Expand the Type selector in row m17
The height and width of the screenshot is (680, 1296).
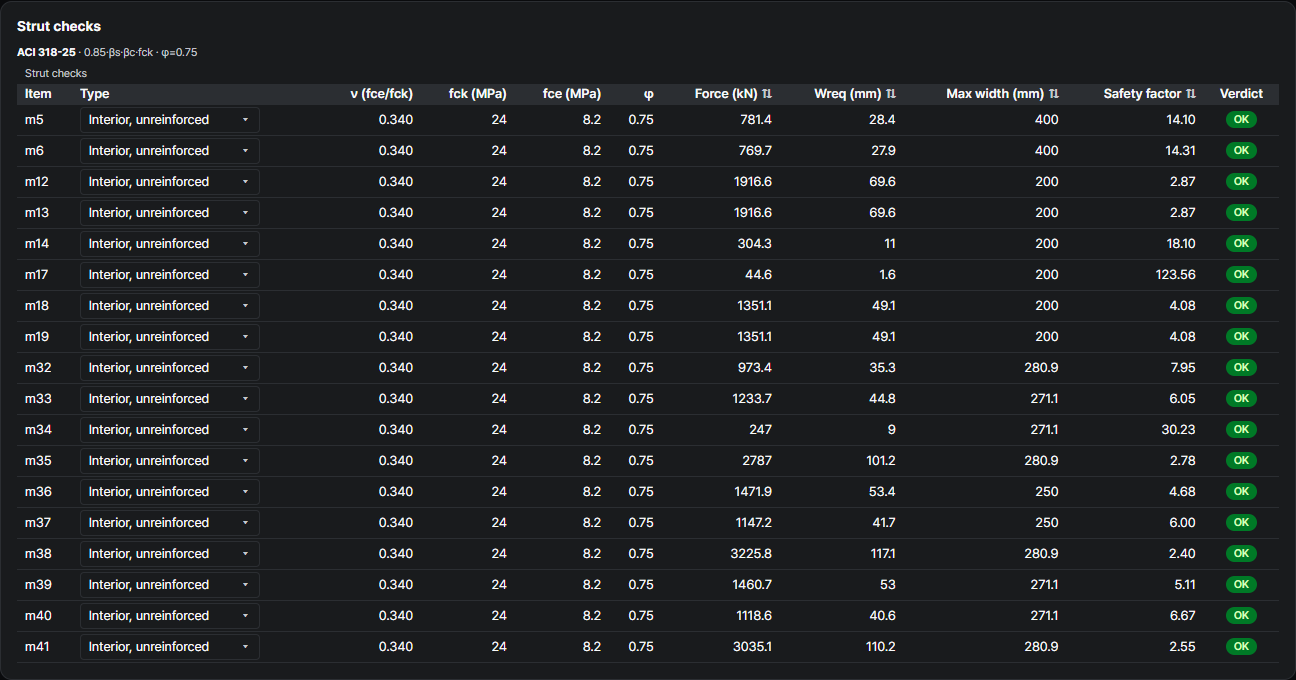tap(170, 275)
